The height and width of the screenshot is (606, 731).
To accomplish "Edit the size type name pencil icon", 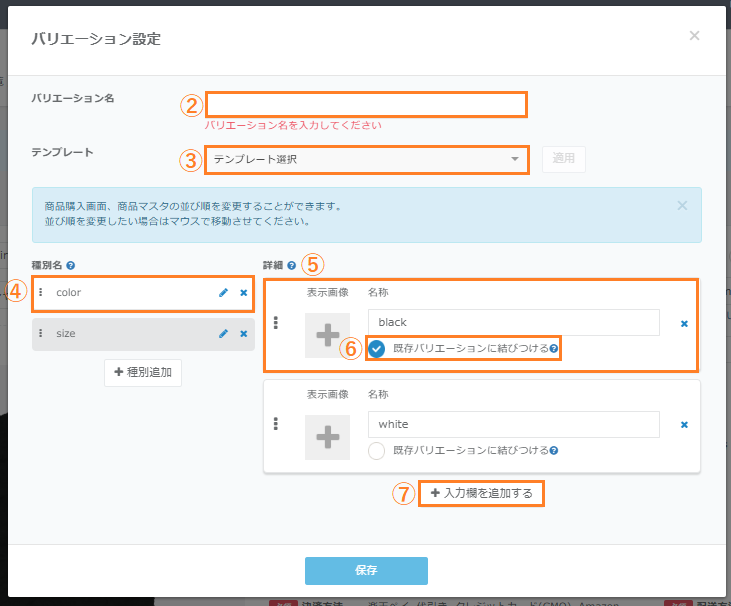I will [x=224, y=334].
